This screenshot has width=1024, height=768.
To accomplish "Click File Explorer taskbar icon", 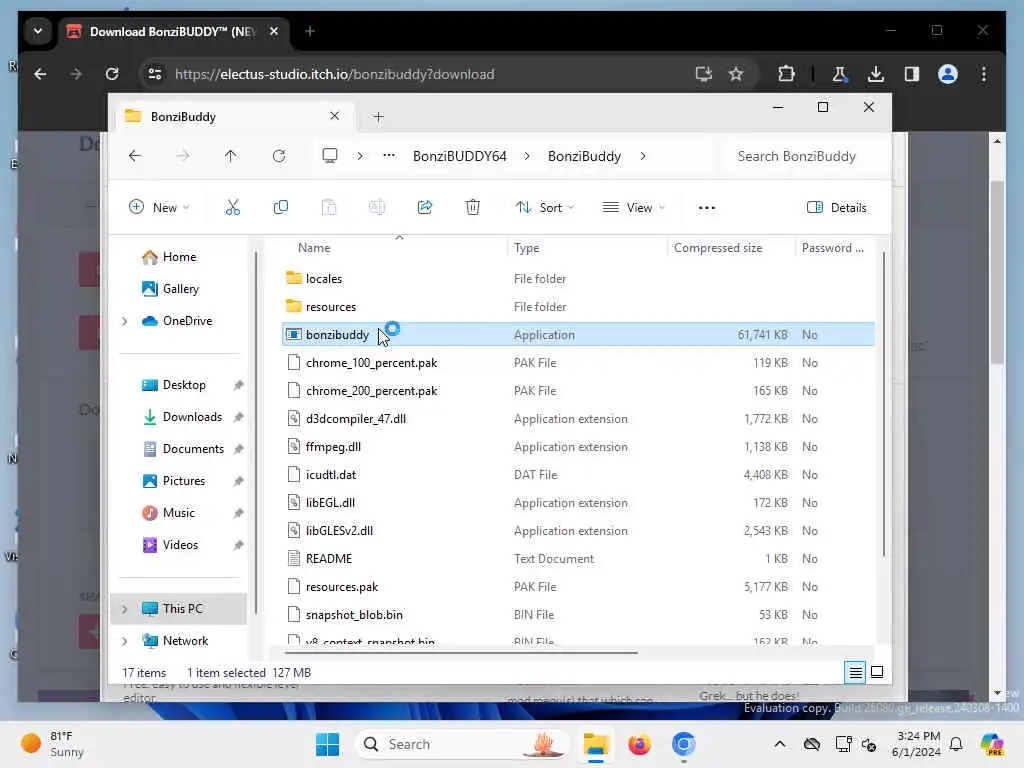I will tap(596, 744).
